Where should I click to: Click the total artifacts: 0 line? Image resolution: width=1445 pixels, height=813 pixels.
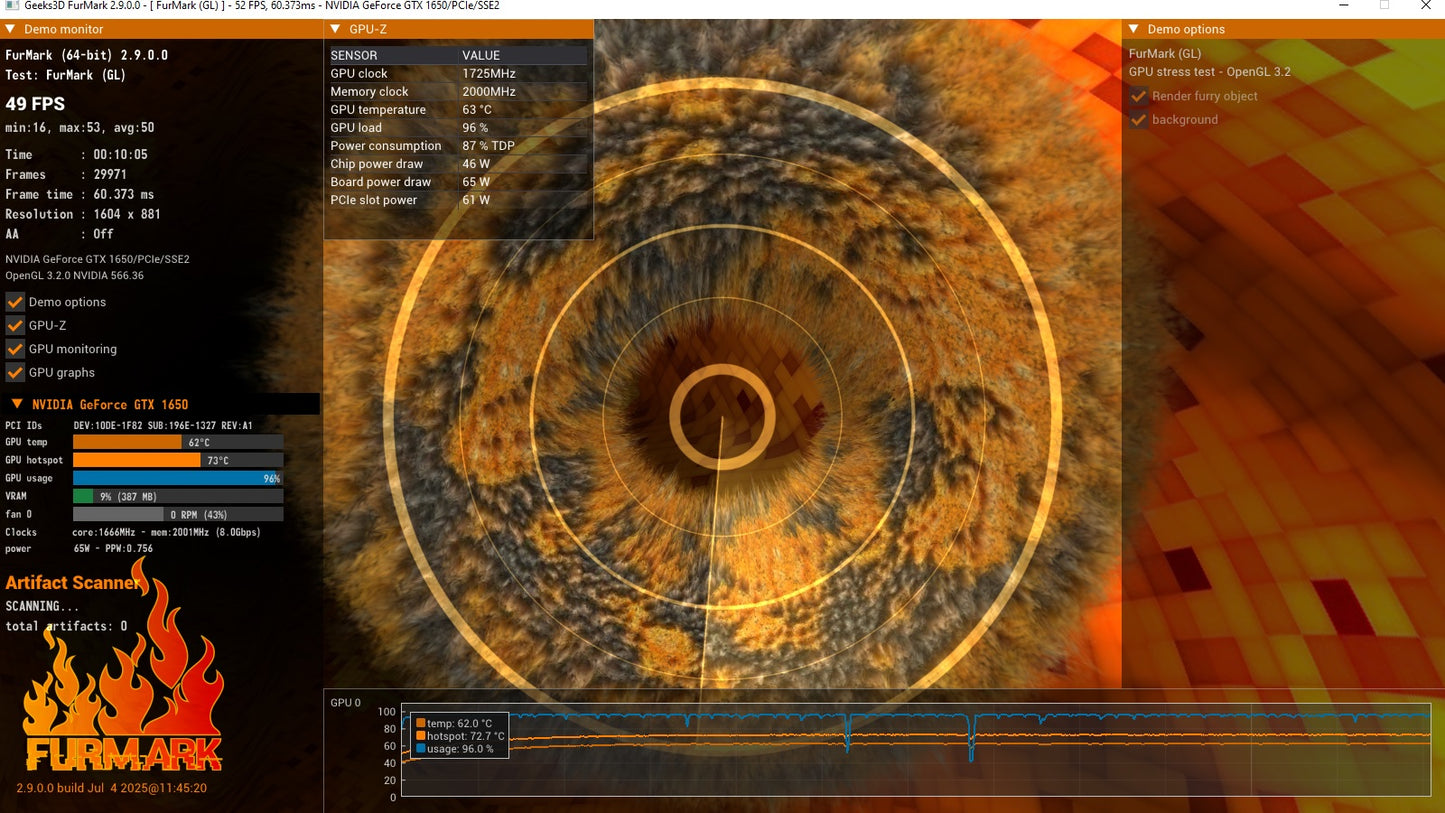(x=66, y=626)
